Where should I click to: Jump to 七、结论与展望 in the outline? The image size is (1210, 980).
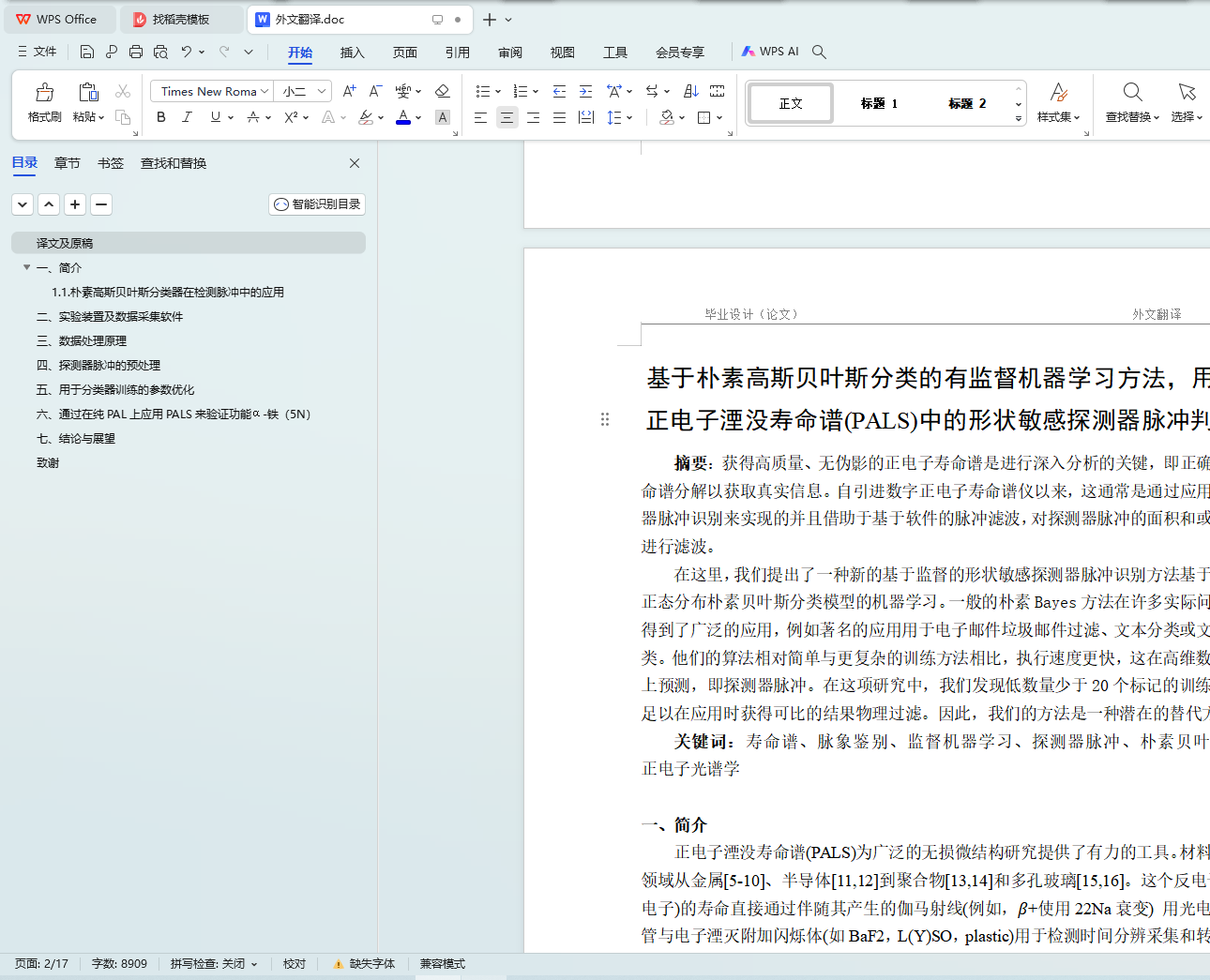click(x=76, y=438)
